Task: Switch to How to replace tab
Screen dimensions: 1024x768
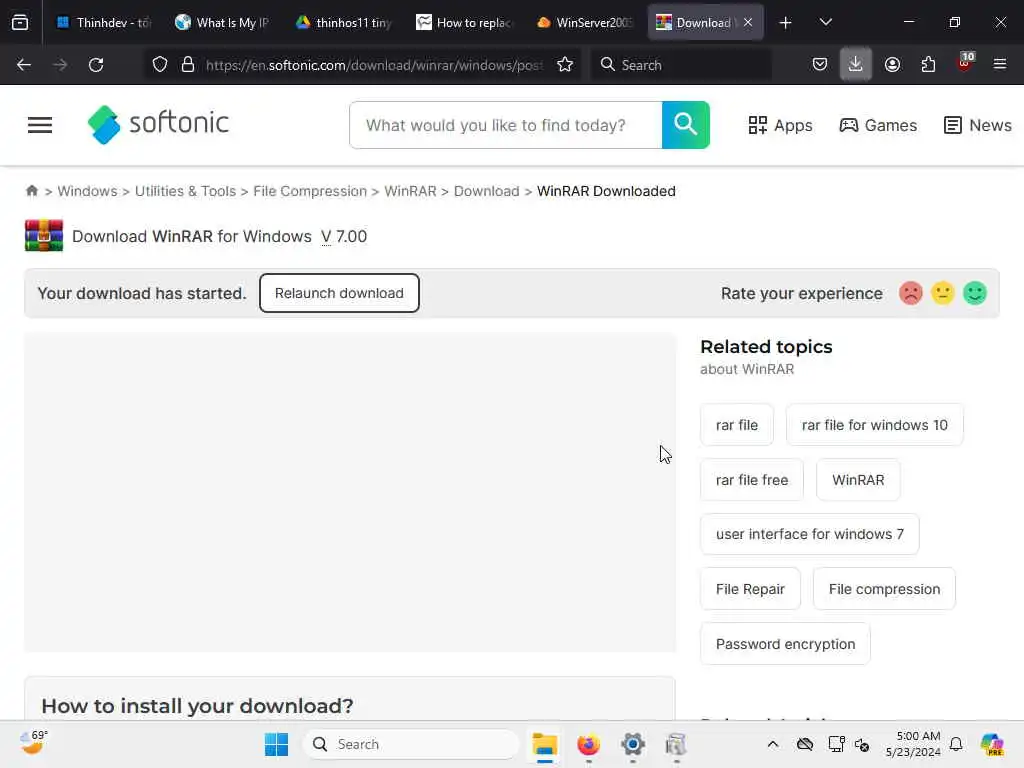Action: (464, 23)
